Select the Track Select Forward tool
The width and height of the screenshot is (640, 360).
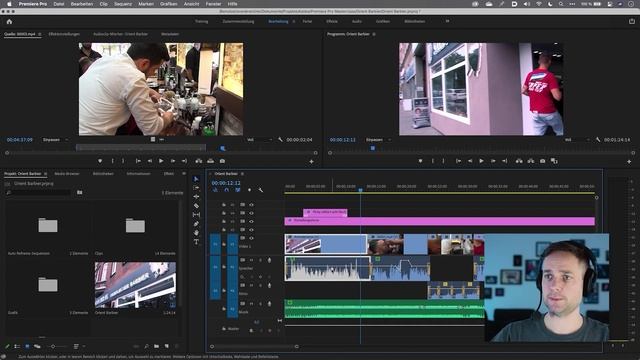tap(196, 188)
